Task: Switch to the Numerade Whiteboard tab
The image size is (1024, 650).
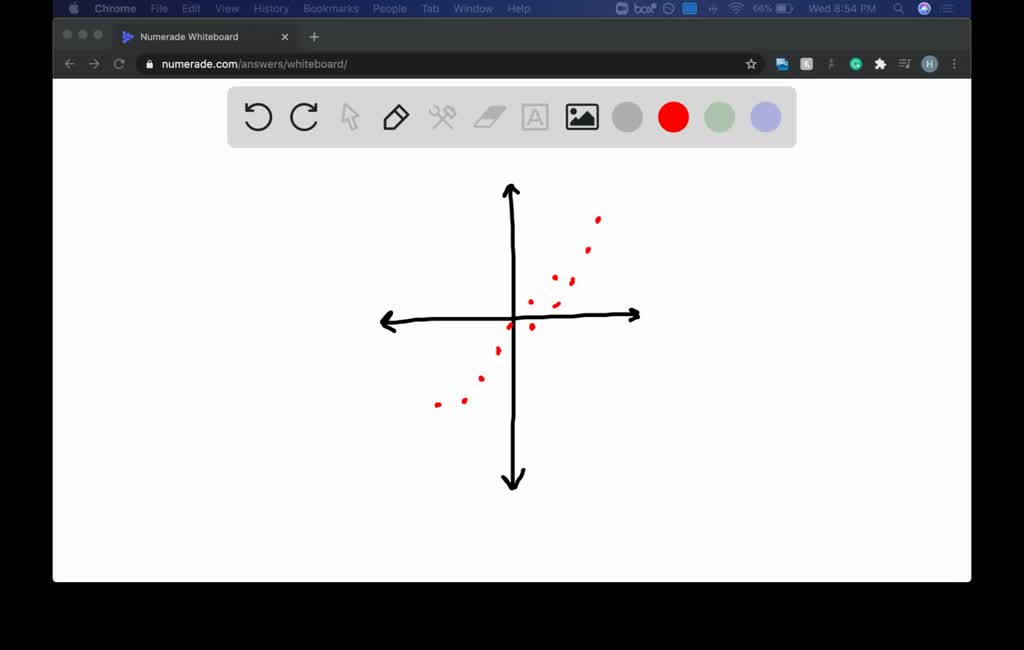Action: (205, 37)
